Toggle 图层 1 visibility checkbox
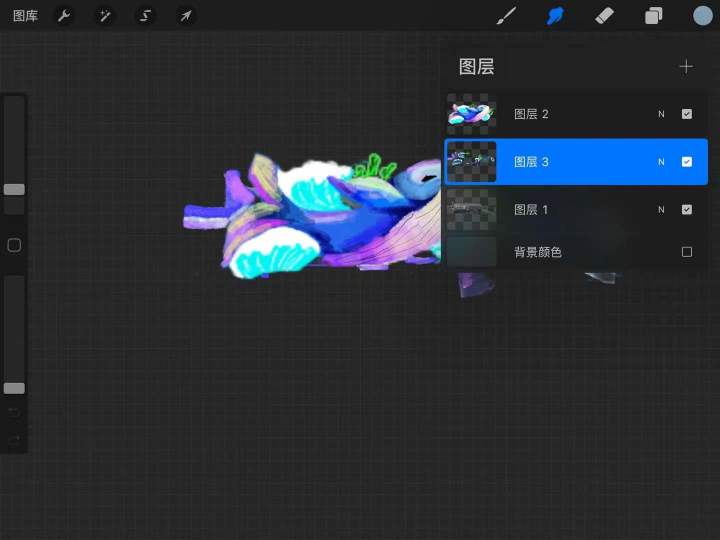This screenshot has height=540, width=720. (x=686, y=209)
